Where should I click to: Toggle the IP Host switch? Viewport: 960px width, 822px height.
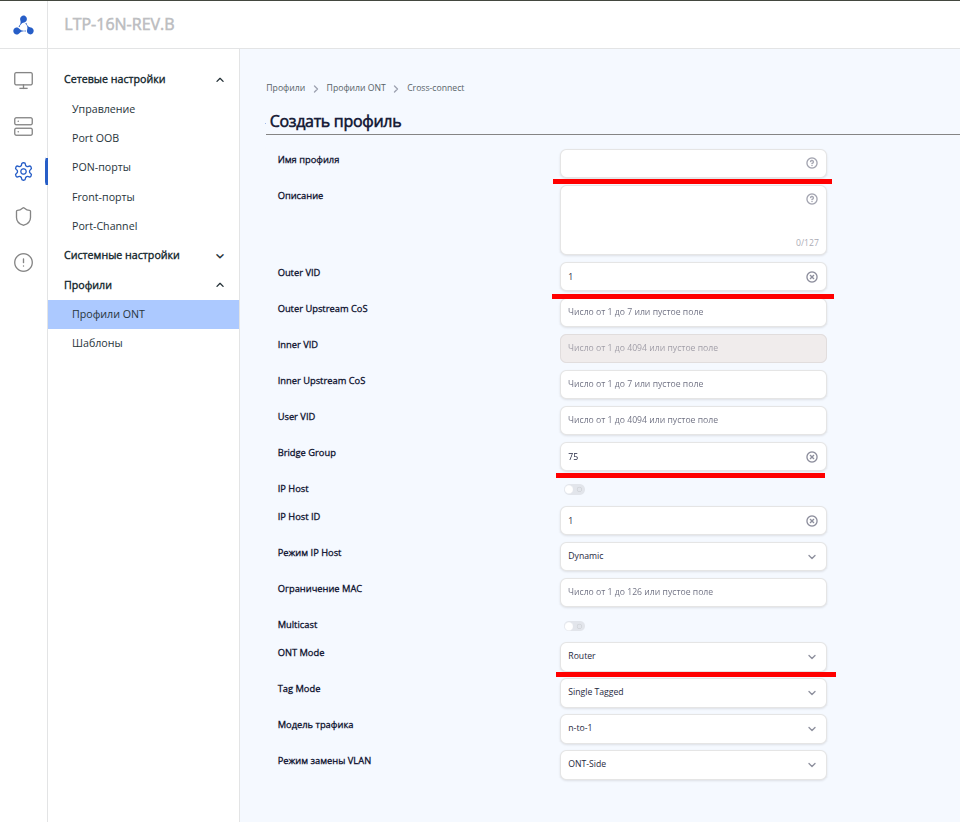click(x=574, y=489)
